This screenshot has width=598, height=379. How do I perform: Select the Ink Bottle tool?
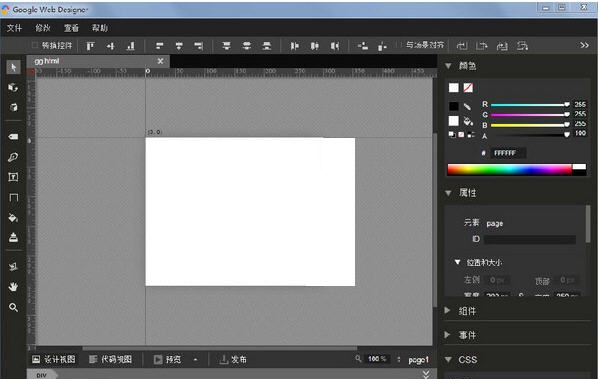click(13, 238)
